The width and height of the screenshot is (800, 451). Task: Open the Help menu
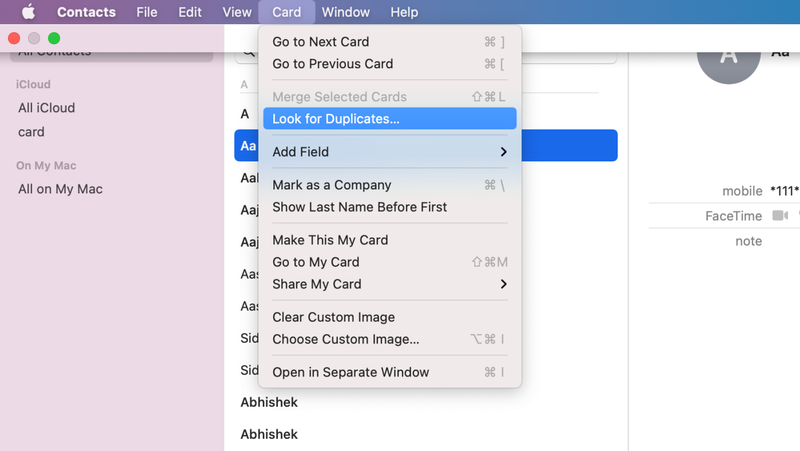(x=404, y=12)
